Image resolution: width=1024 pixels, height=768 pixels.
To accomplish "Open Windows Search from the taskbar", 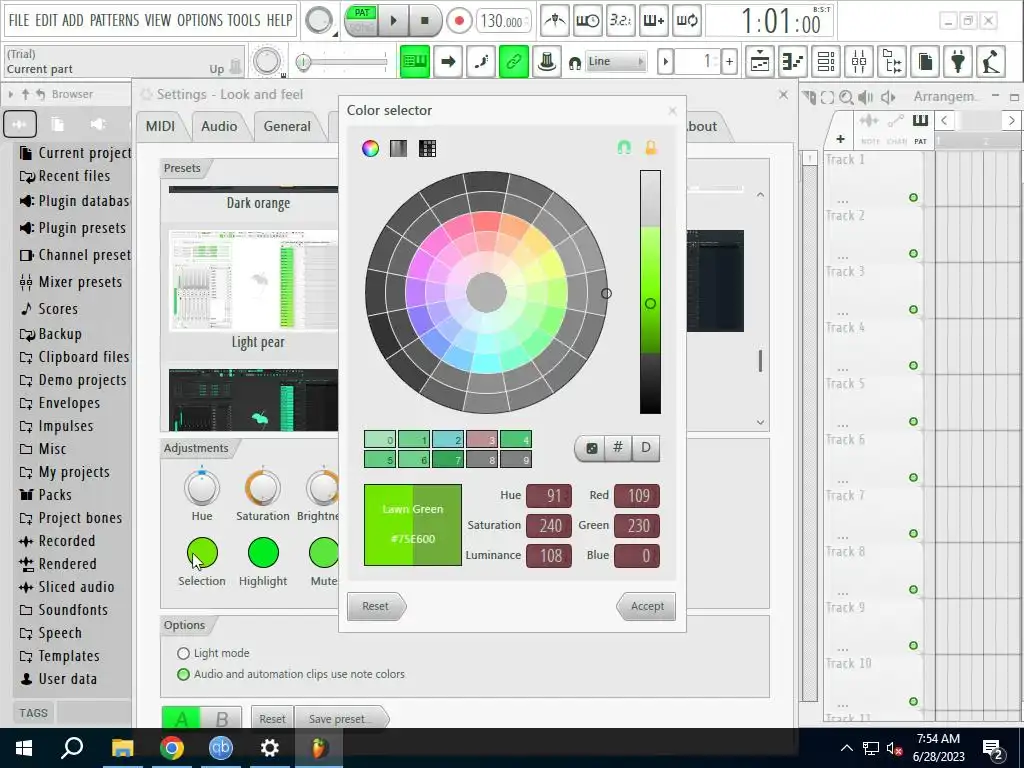I will (x=72, y=748).
